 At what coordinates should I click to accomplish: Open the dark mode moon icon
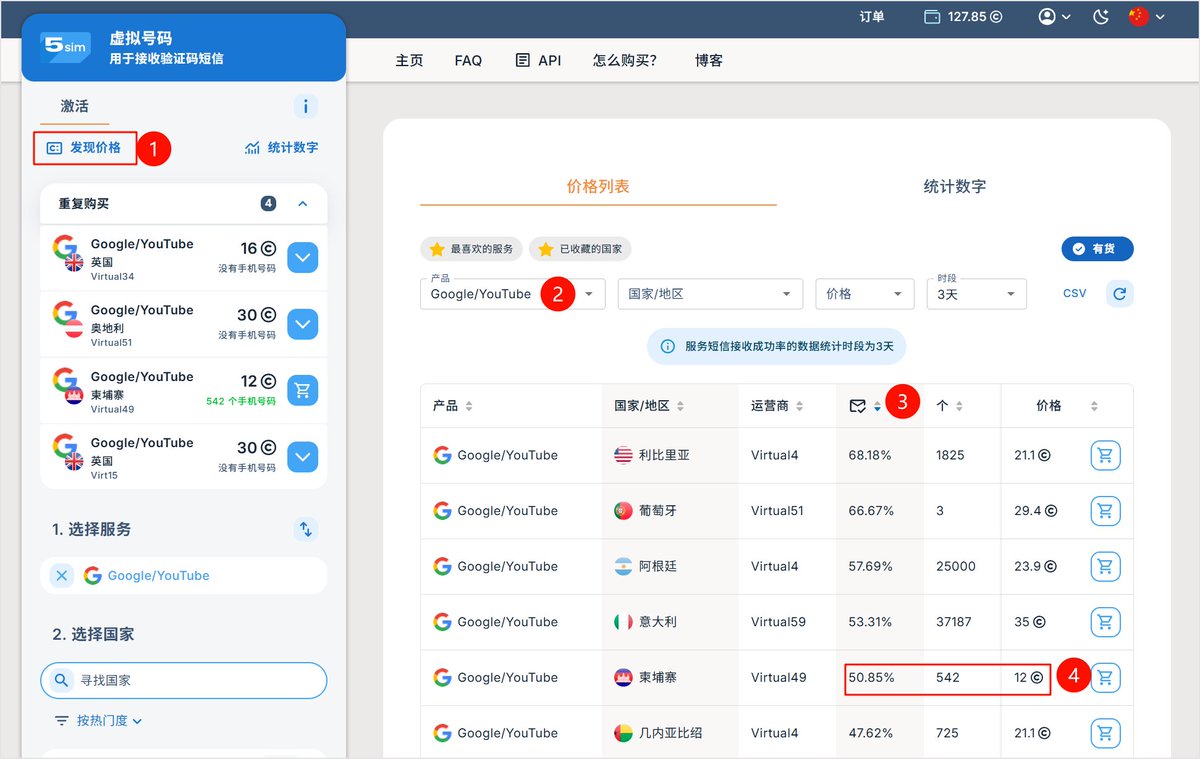tap(1103, 16)
